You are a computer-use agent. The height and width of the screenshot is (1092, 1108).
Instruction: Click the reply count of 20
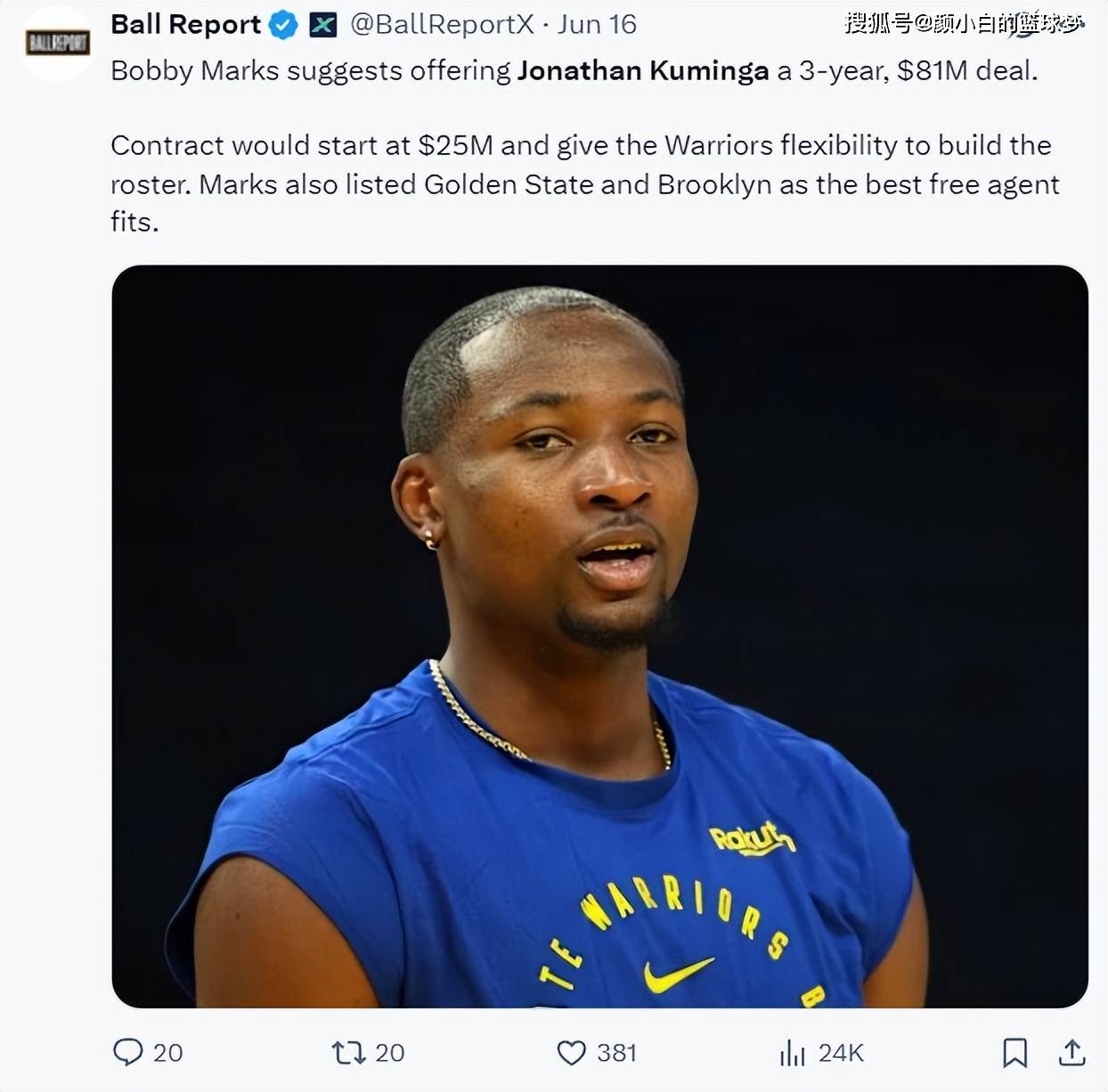[167, 1053]
